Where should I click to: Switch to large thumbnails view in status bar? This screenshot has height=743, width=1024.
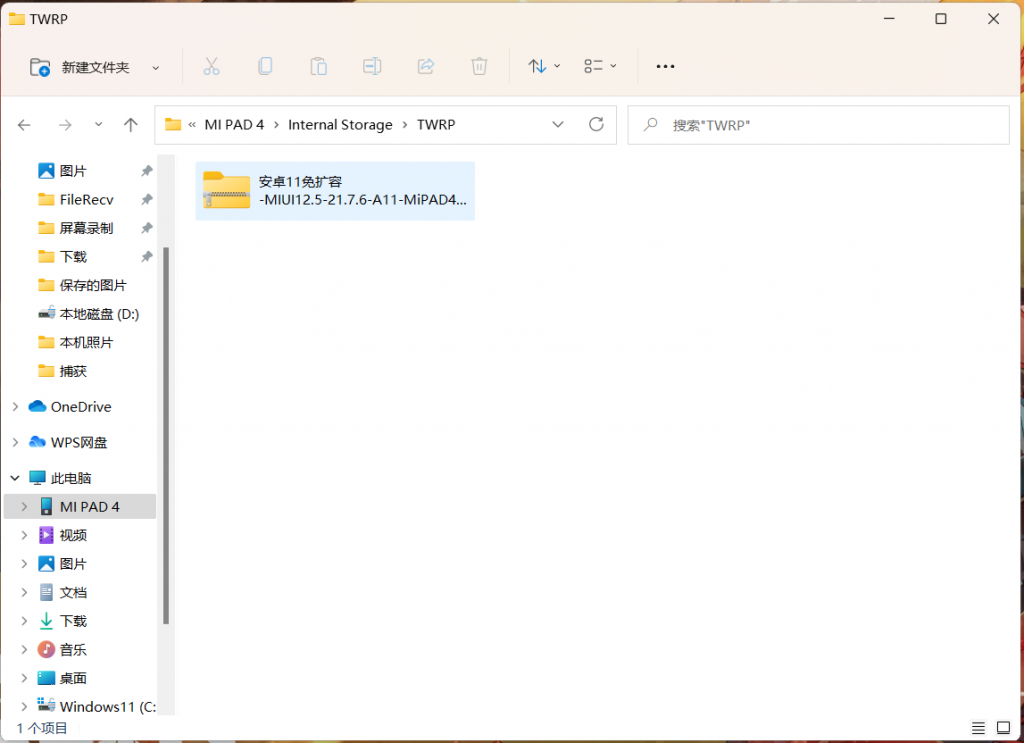[1003, 727]
